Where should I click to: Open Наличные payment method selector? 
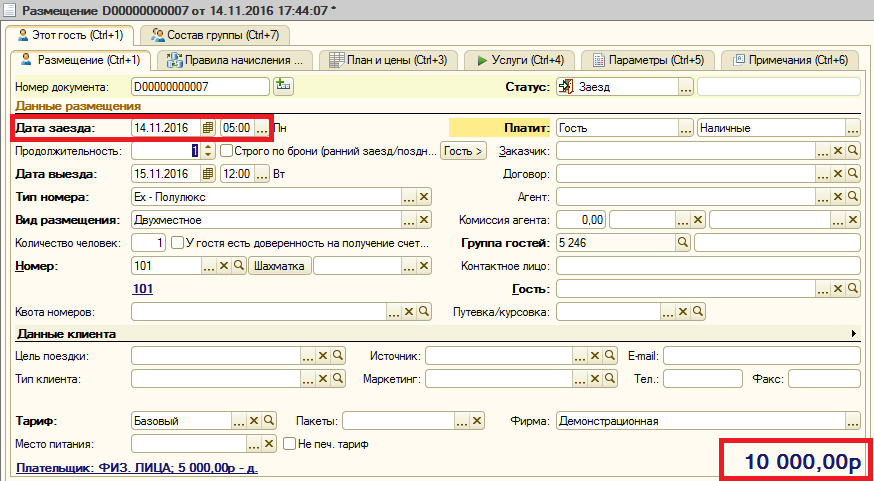(x=853, y=128)
